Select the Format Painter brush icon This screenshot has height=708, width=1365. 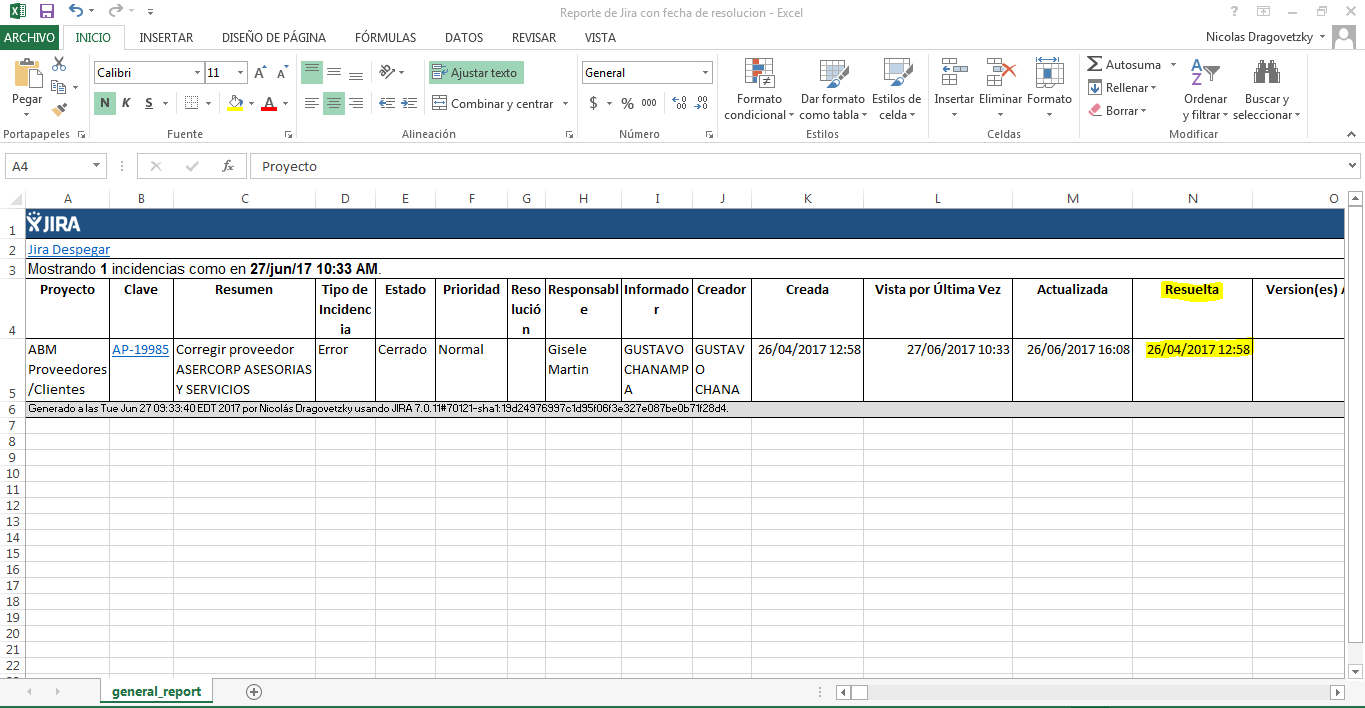click(x=59, y=109)
